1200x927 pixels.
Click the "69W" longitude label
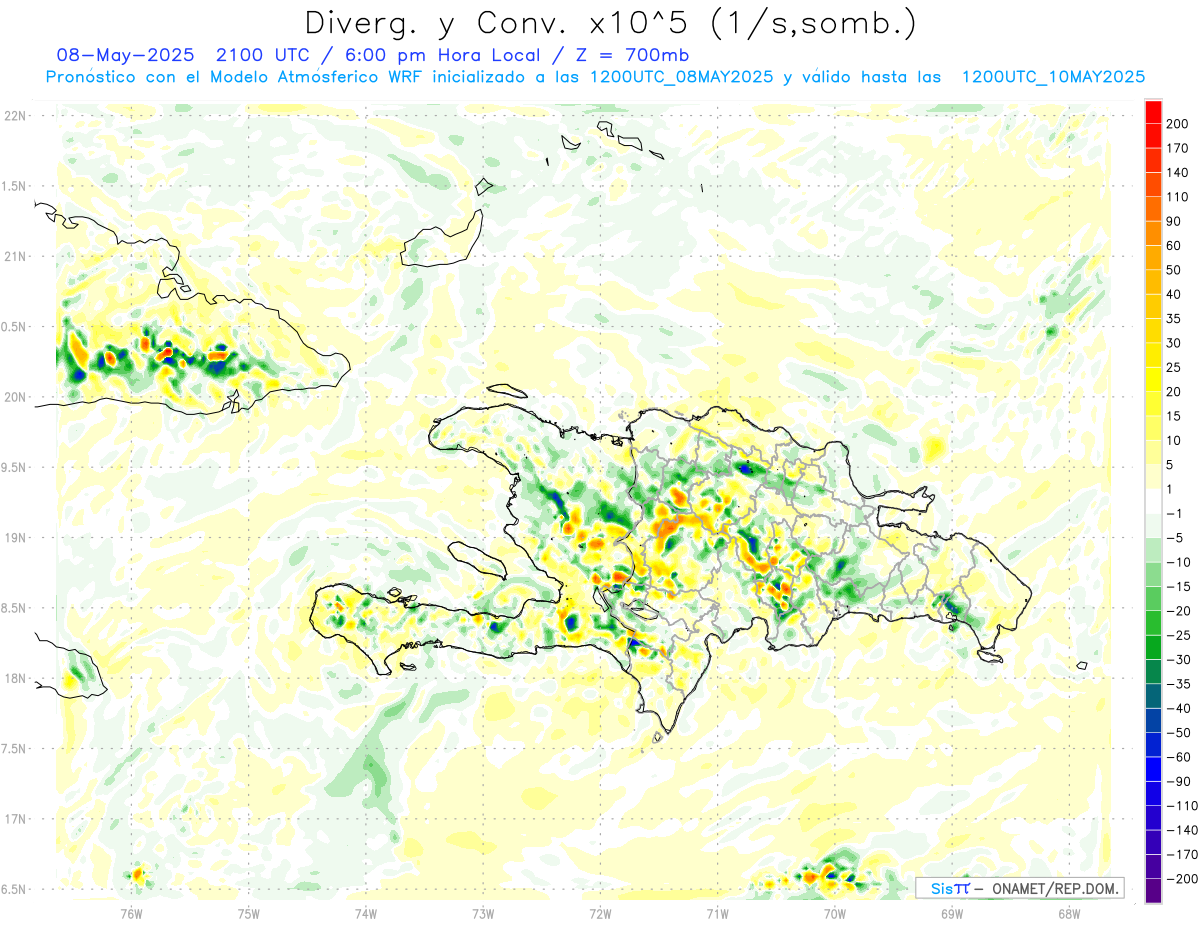[x=952, y=912]
